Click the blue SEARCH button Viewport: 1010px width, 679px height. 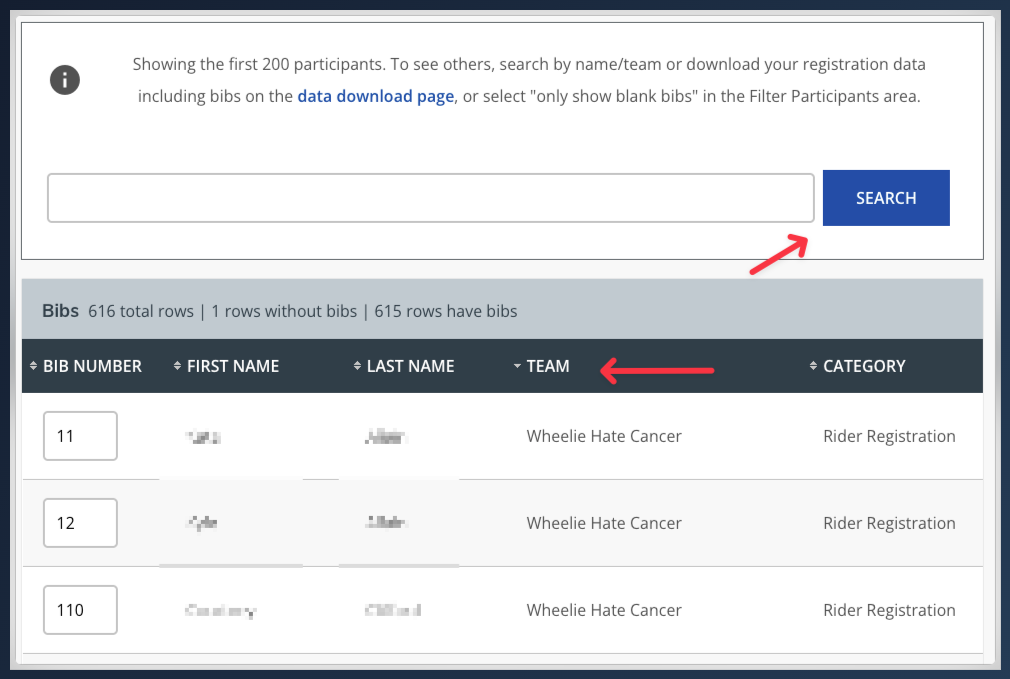[886, 198]
